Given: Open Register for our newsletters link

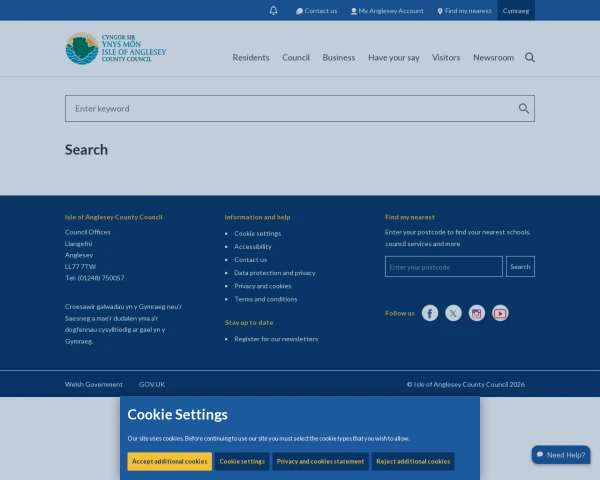Looking at the screenshot, I should [x=276, y=339].
